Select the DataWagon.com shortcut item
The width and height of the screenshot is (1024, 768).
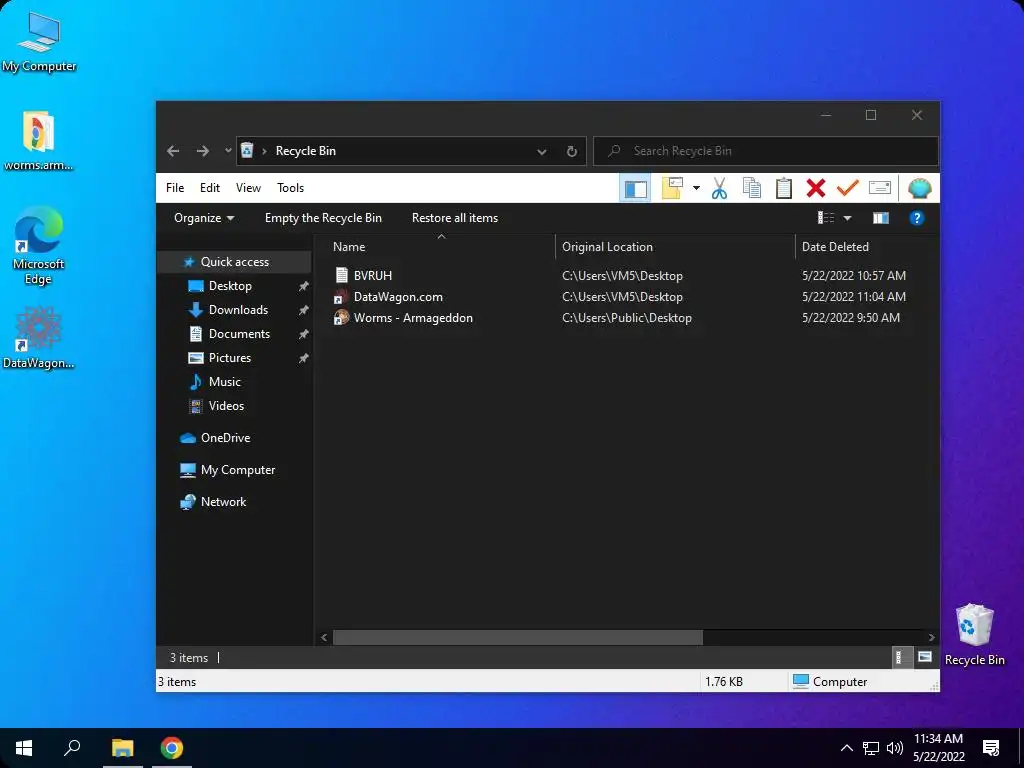(398, 296)
